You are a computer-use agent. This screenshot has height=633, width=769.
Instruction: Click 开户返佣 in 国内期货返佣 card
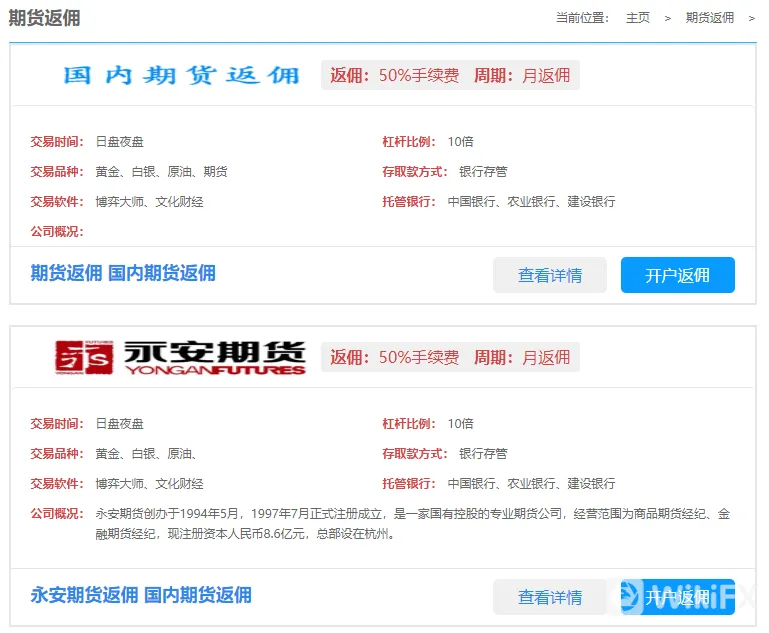[x=678, y=275]
